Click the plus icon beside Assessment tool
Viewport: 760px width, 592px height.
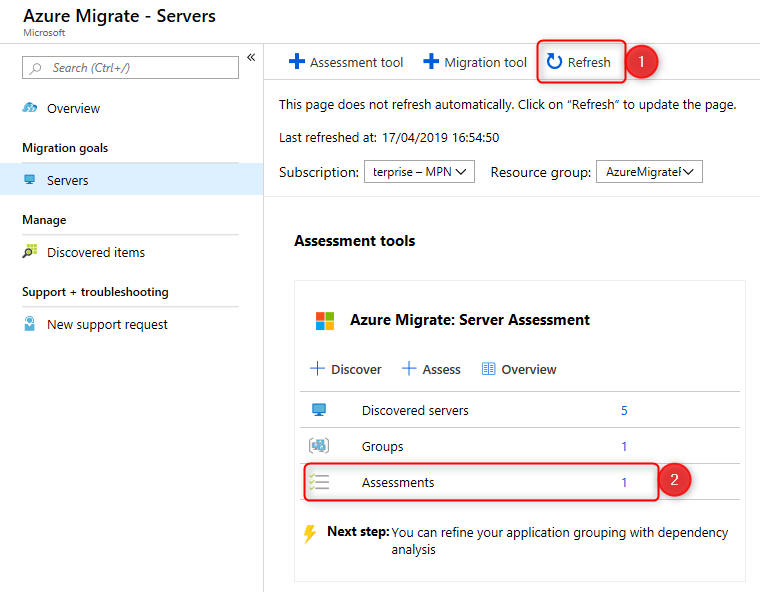[297, 62]
